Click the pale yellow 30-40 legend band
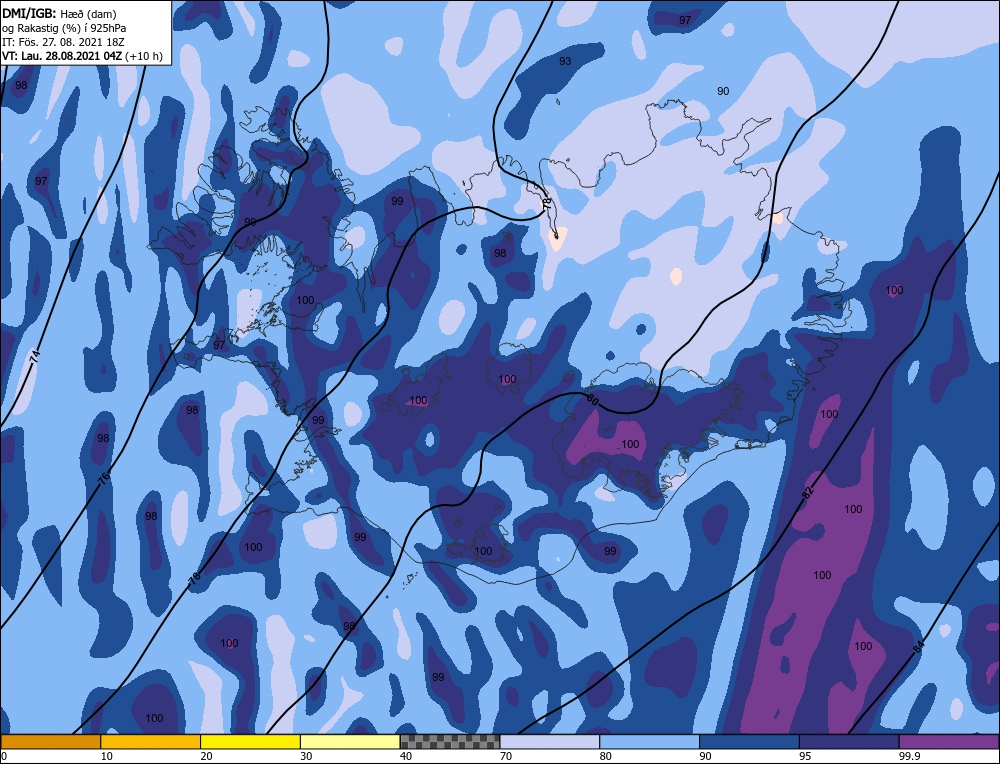Viewport: 1000px width, 764px height. [350, 741]
